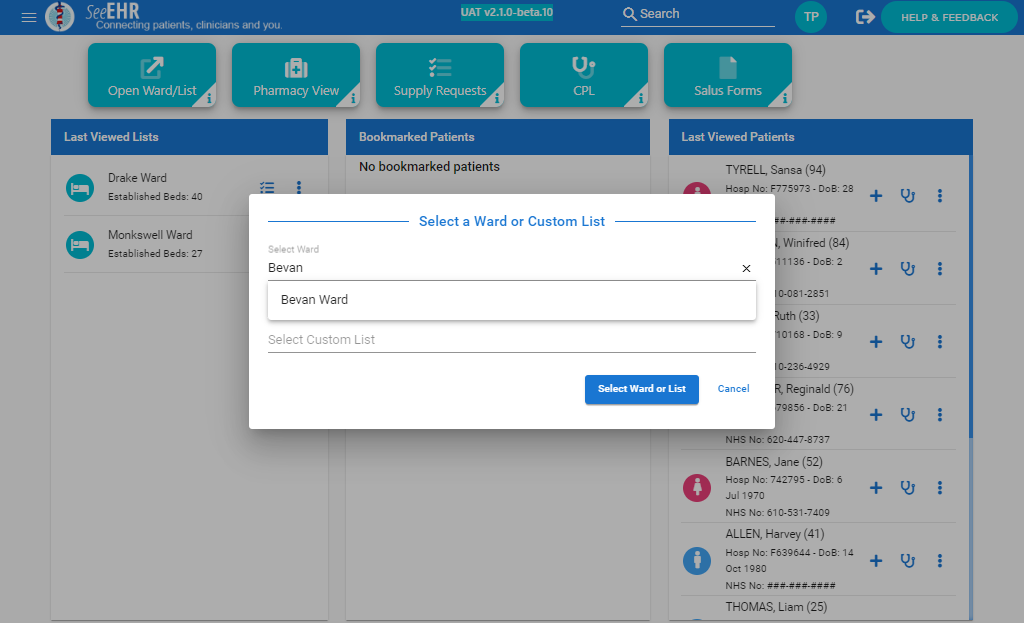Open more options for ALLEN, Harvey
This screenshot has width=1024, height=623.
tap(940, 561)
